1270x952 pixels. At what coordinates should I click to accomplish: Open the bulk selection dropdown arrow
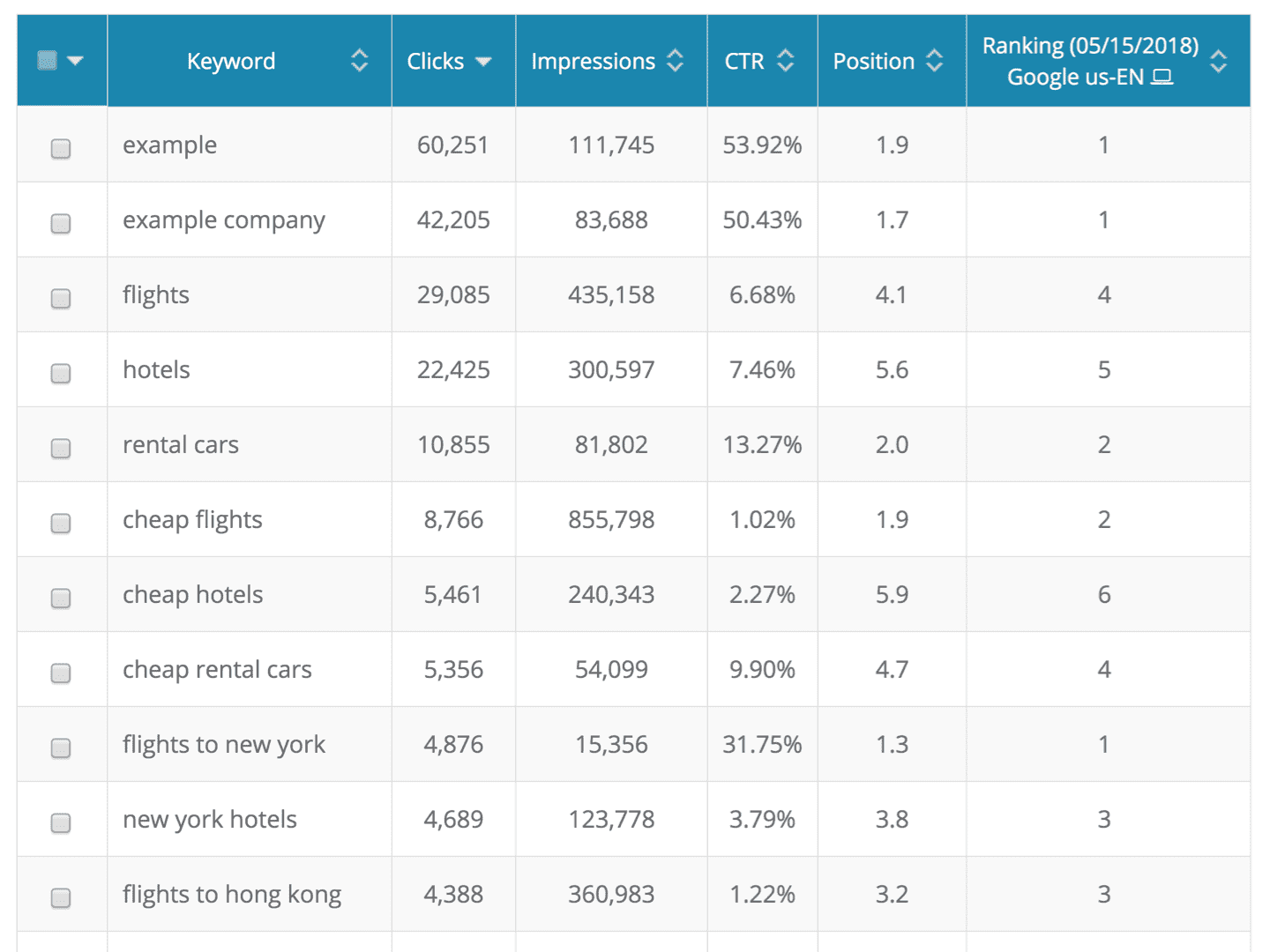coord(75,61)
